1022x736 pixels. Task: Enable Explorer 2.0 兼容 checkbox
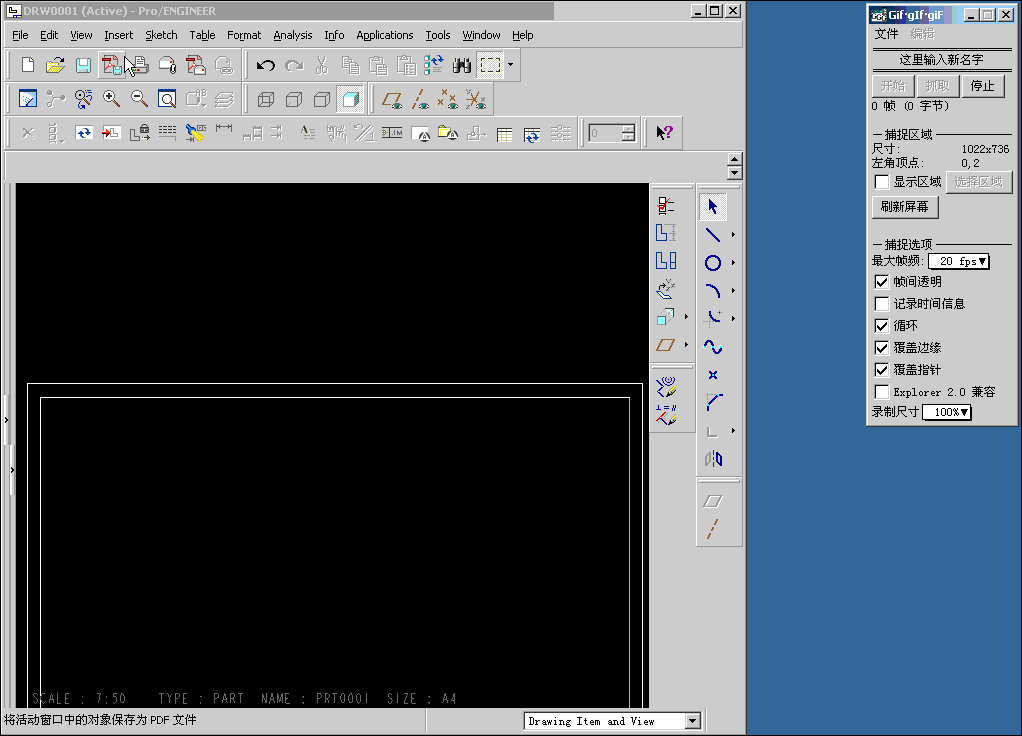[x=881, y=392]
